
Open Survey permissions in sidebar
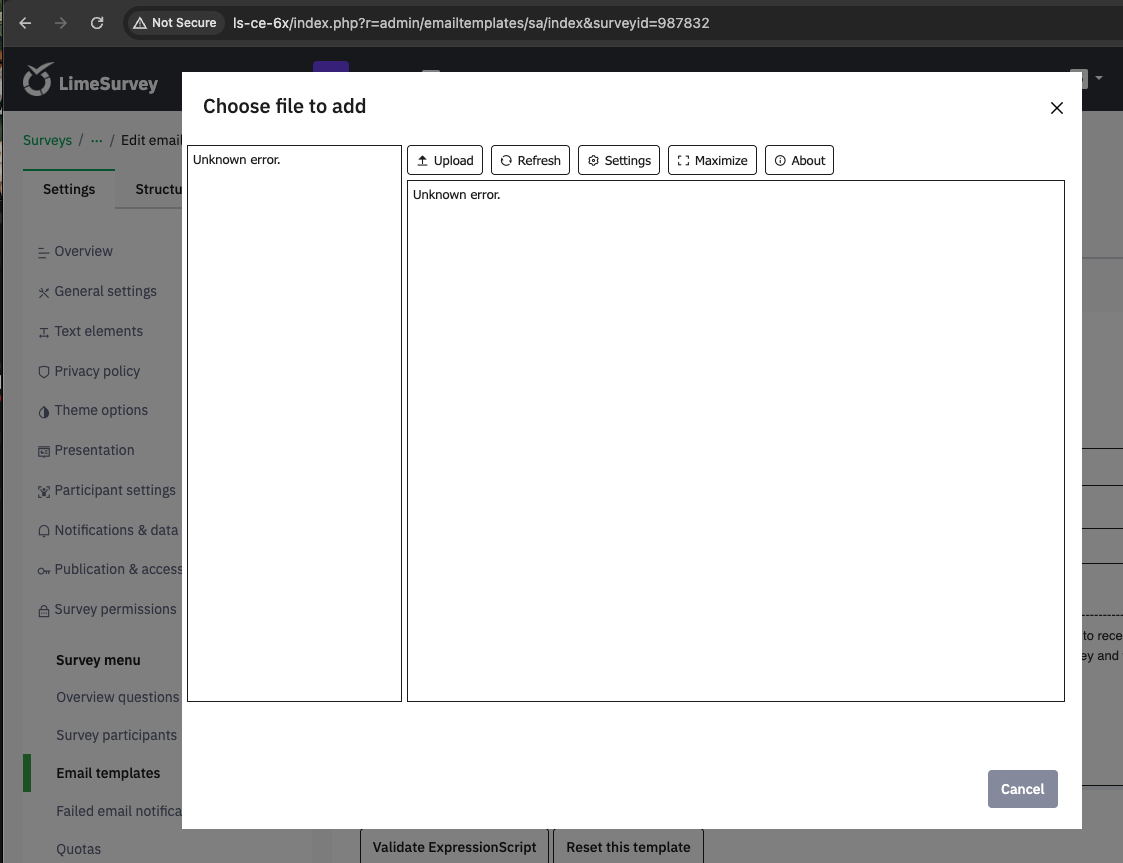click(115, 609)
